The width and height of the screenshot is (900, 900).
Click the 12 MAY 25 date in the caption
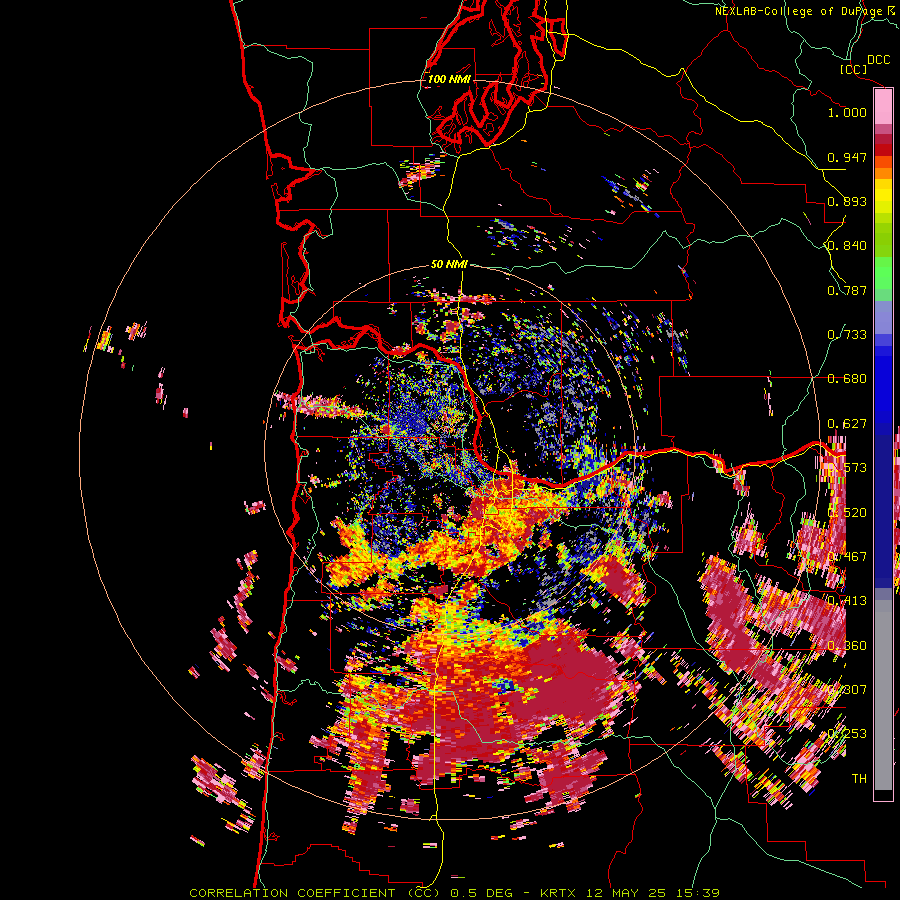(627, 893)
